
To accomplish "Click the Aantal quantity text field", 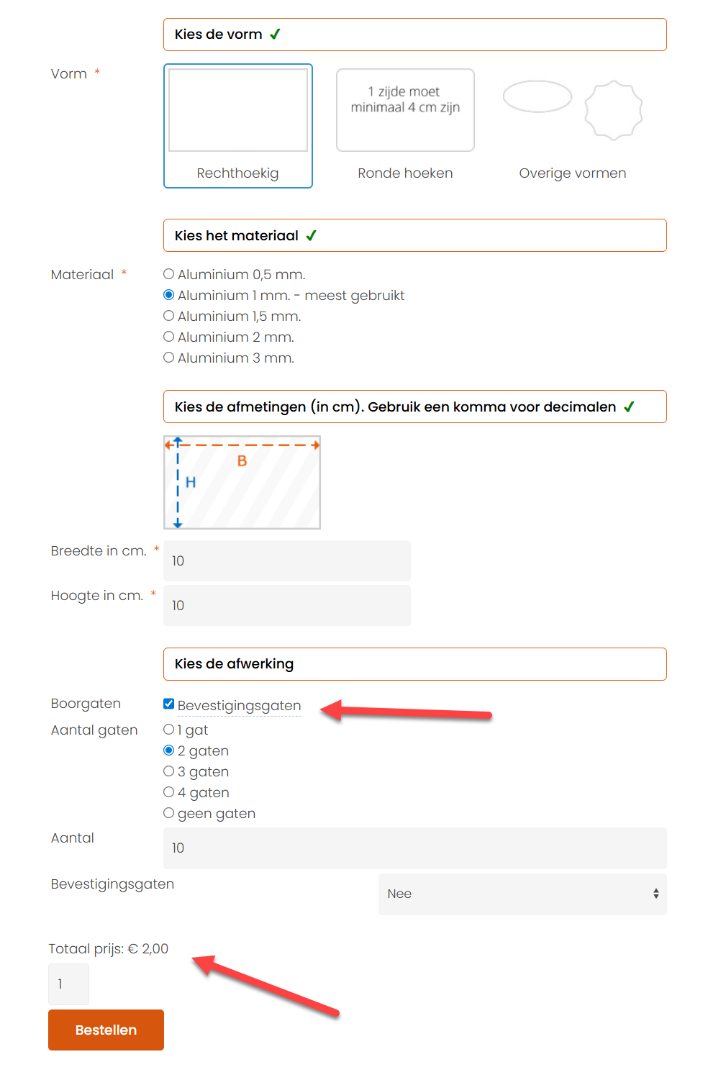I will tap(414, 848).
